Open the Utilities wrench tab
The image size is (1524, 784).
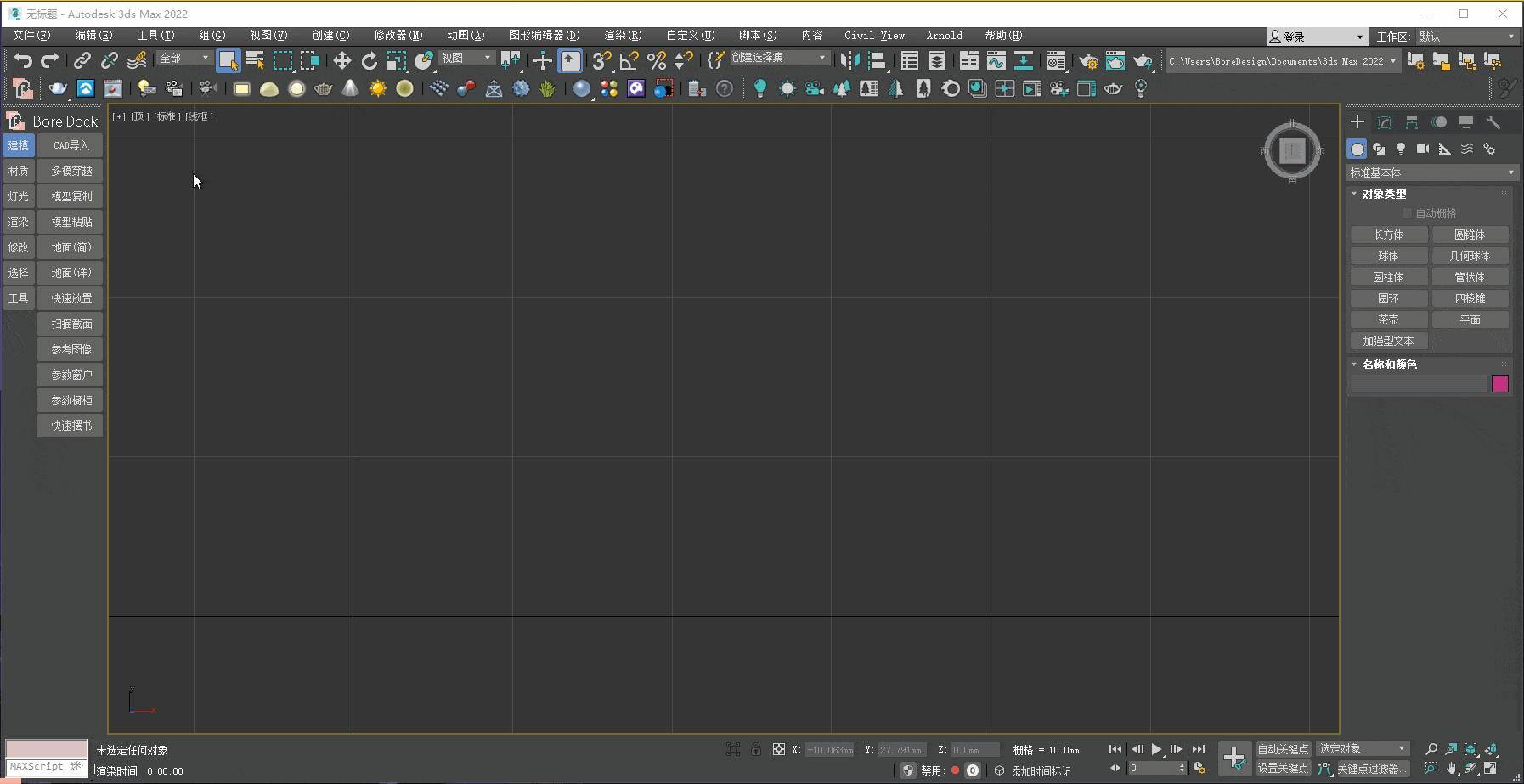[1493, 122]
